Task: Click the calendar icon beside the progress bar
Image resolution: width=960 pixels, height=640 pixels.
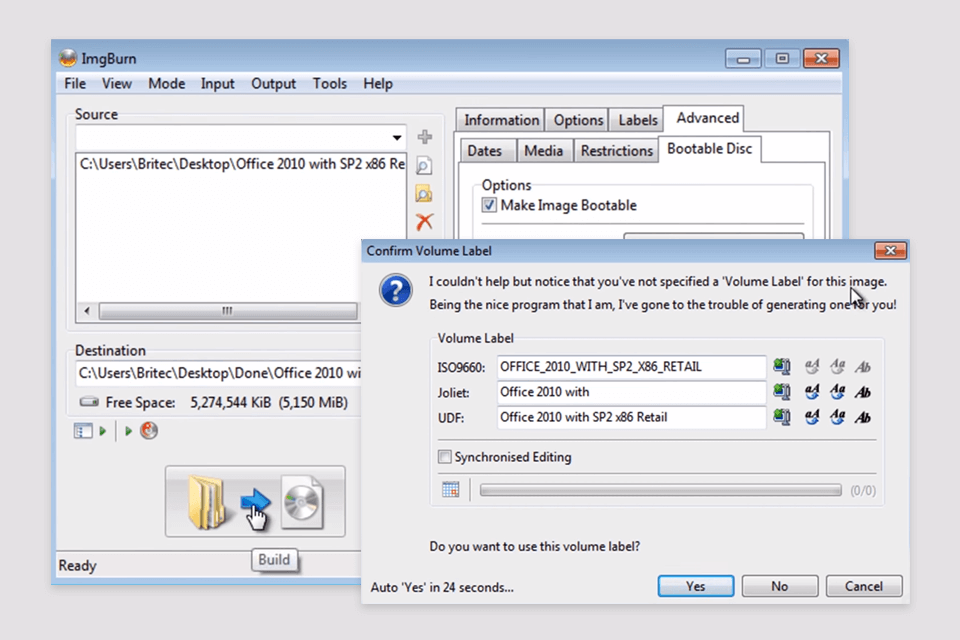Action: (450, 490)
